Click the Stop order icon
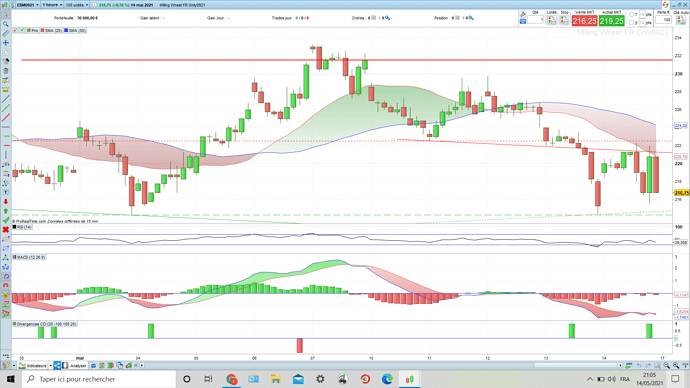The width and height of the screenshot is (690, 388). (x=564, y=20)
